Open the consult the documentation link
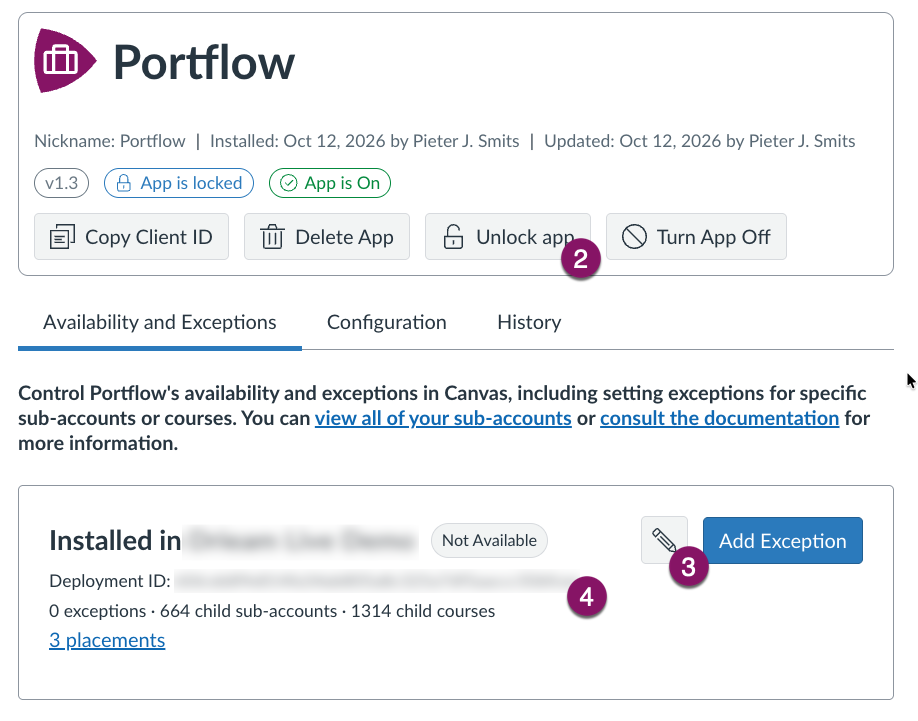Screen dimensions: 918x721 [x=720, y=418]
